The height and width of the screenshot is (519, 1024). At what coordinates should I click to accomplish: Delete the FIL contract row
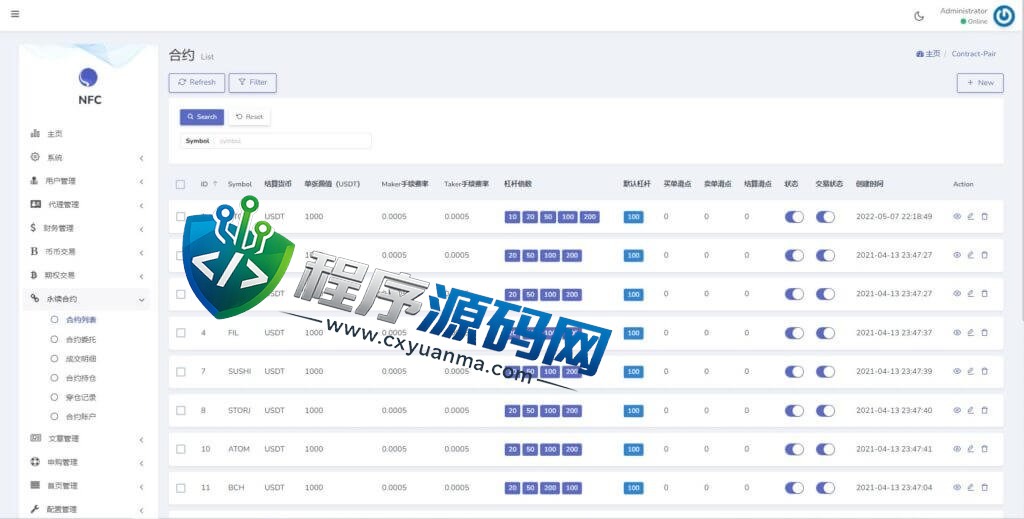click(985, 333)
